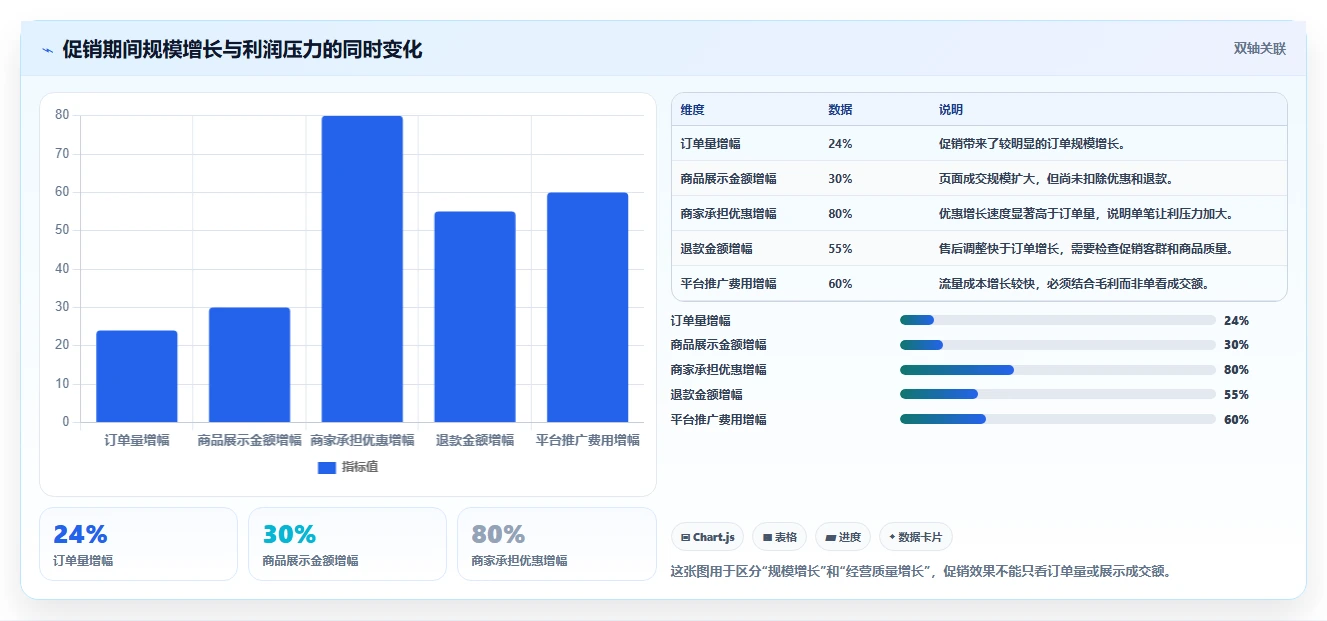Click the lightning icon beside the title
This screenshot has width=1327, height=621.
47,50
